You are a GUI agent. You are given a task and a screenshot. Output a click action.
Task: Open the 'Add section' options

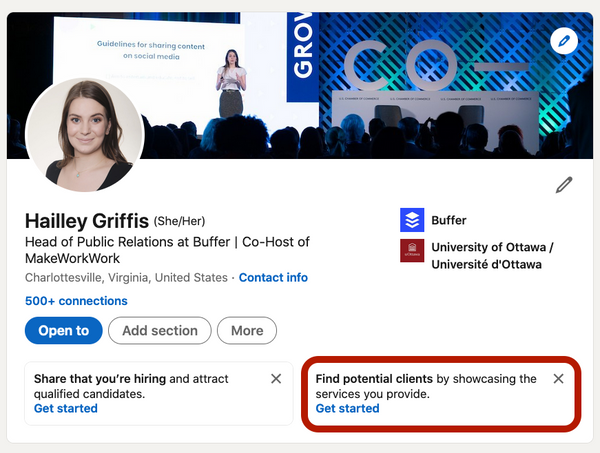[159, 330]
